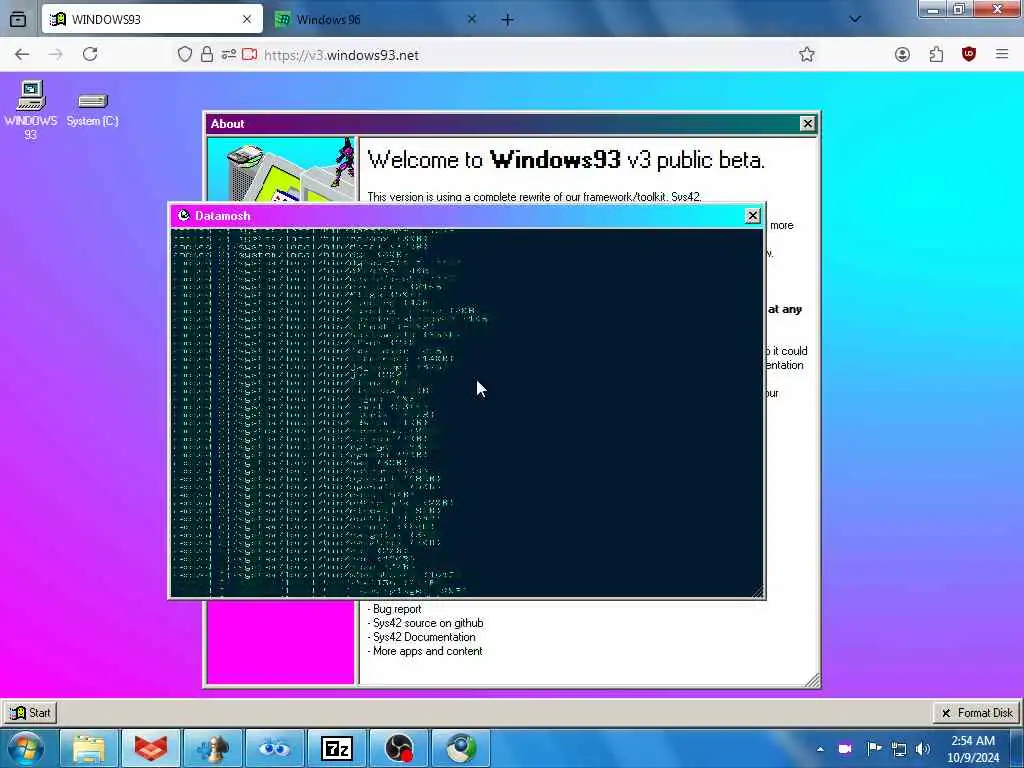Screen dimensions: 1024x768
Task: Go back in browser history
Action: [22, 54]
